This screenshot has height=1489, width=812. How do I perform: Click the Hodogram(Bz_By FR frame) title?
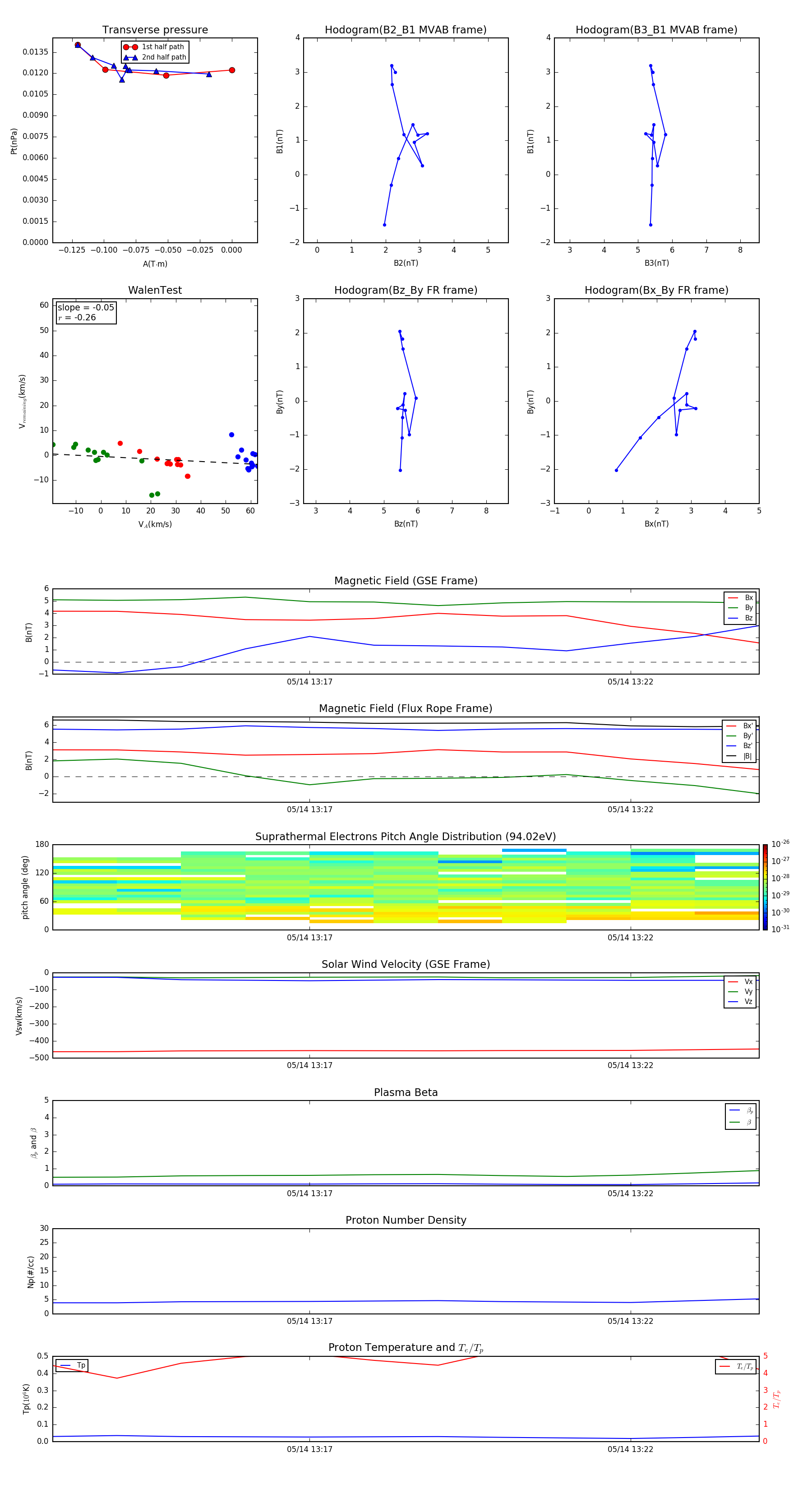[405, 290]
